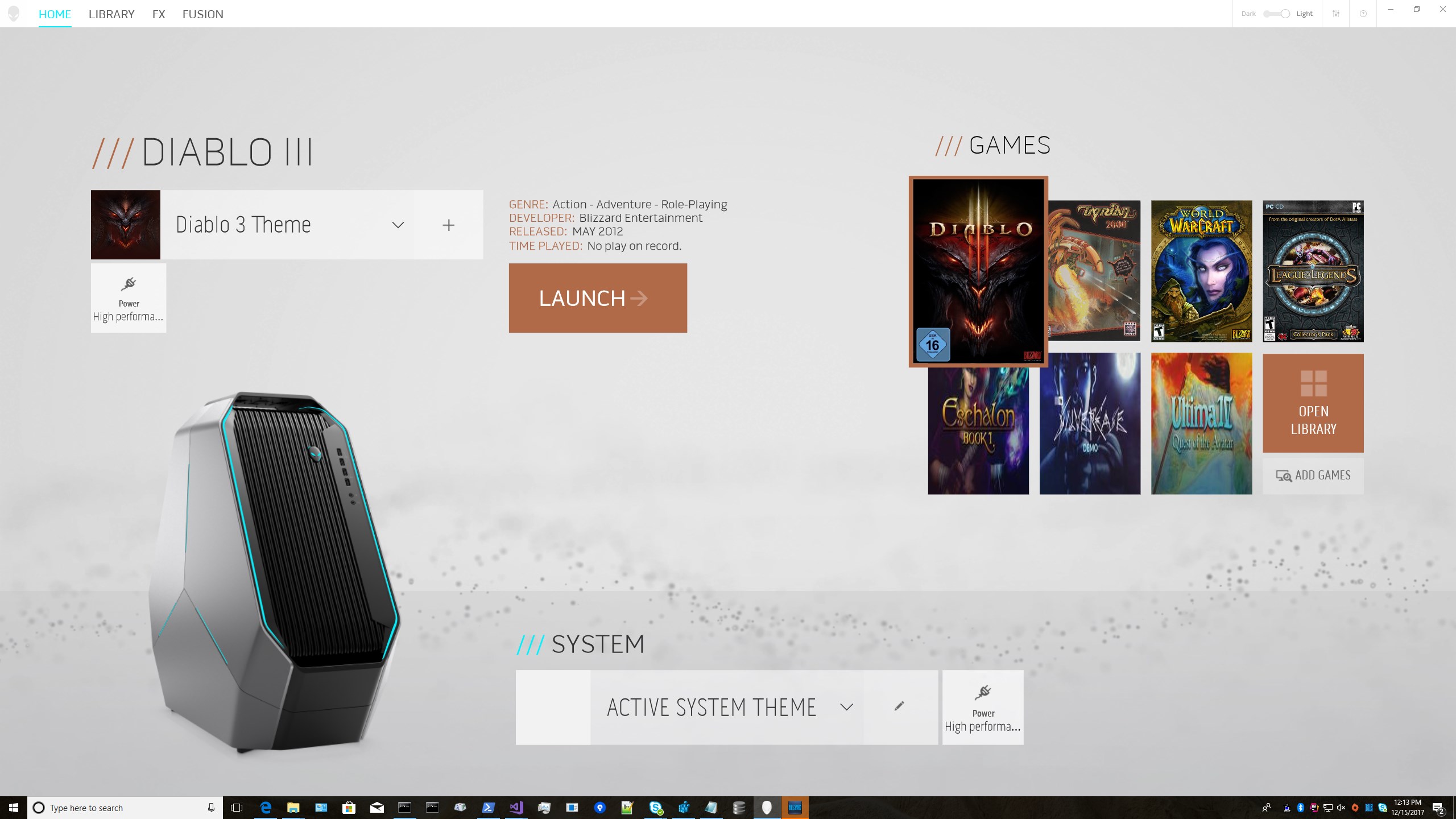Click the Open Library button
Image resolution: width=1456 pixels, height=819 pixels.
tap(1313, 403)
